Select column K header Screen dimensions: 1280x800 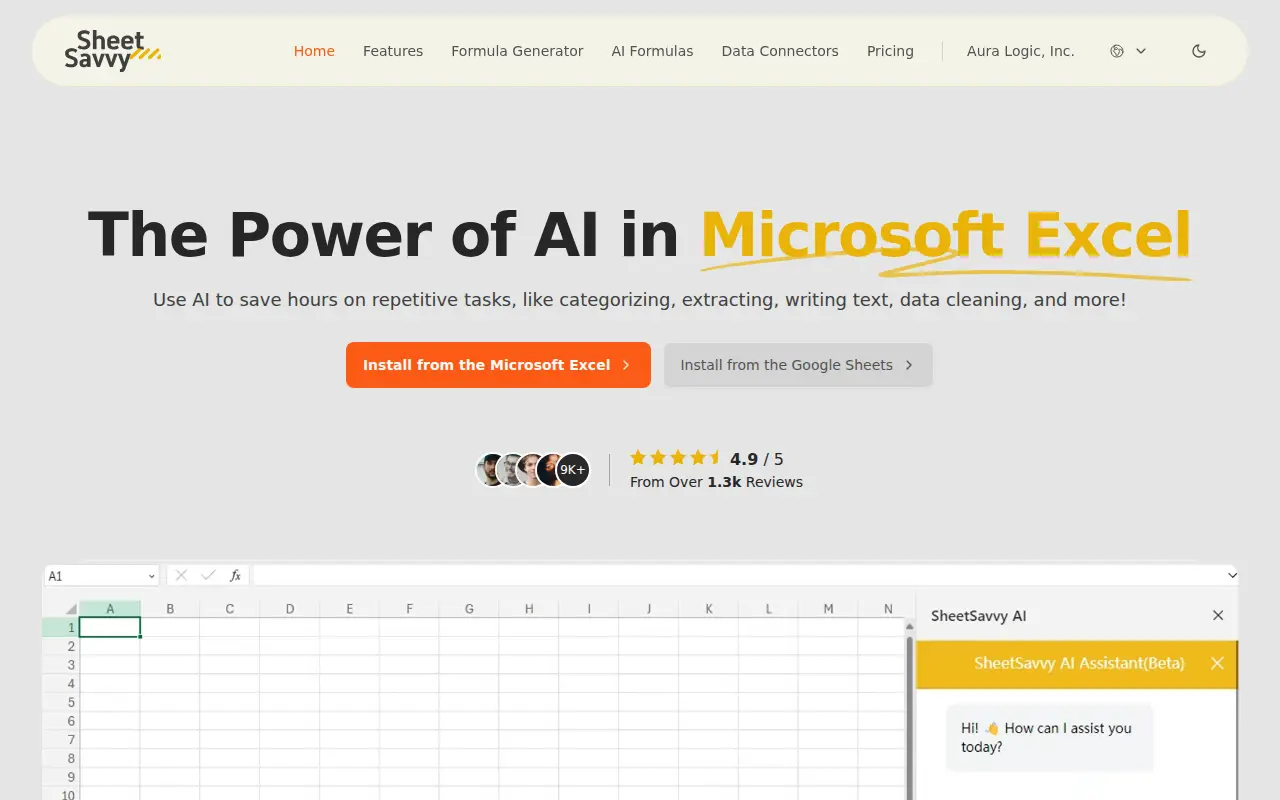pyautogui.click(x=709, y=609)
